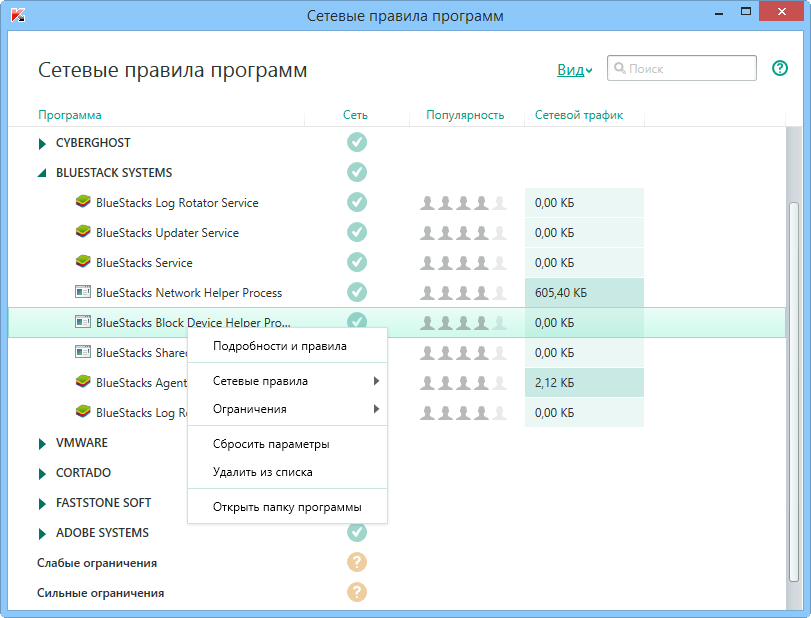Click the network status icon for ADOBE SYSTEMS
This screenshot has height=618, width=811.
357,532
